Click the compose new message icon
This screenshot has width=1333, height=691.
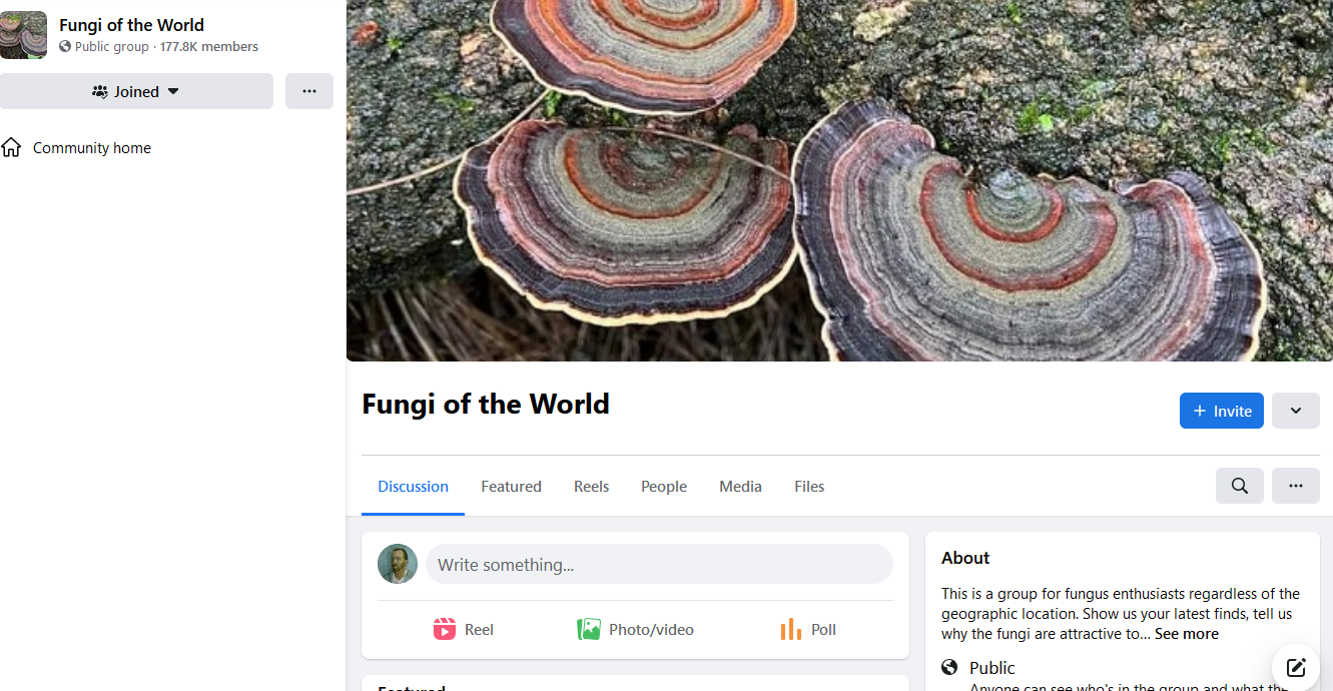click(1296, 668)
